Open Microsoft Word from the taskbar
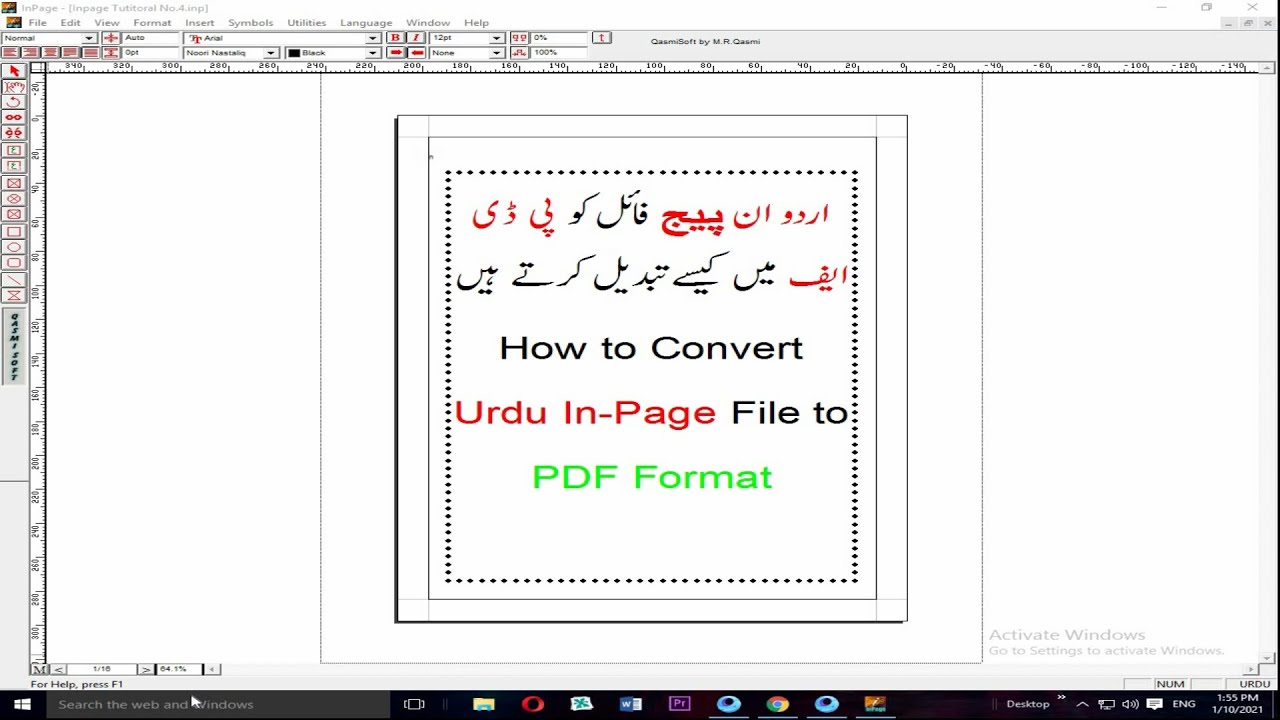 [x=631, y=704]
